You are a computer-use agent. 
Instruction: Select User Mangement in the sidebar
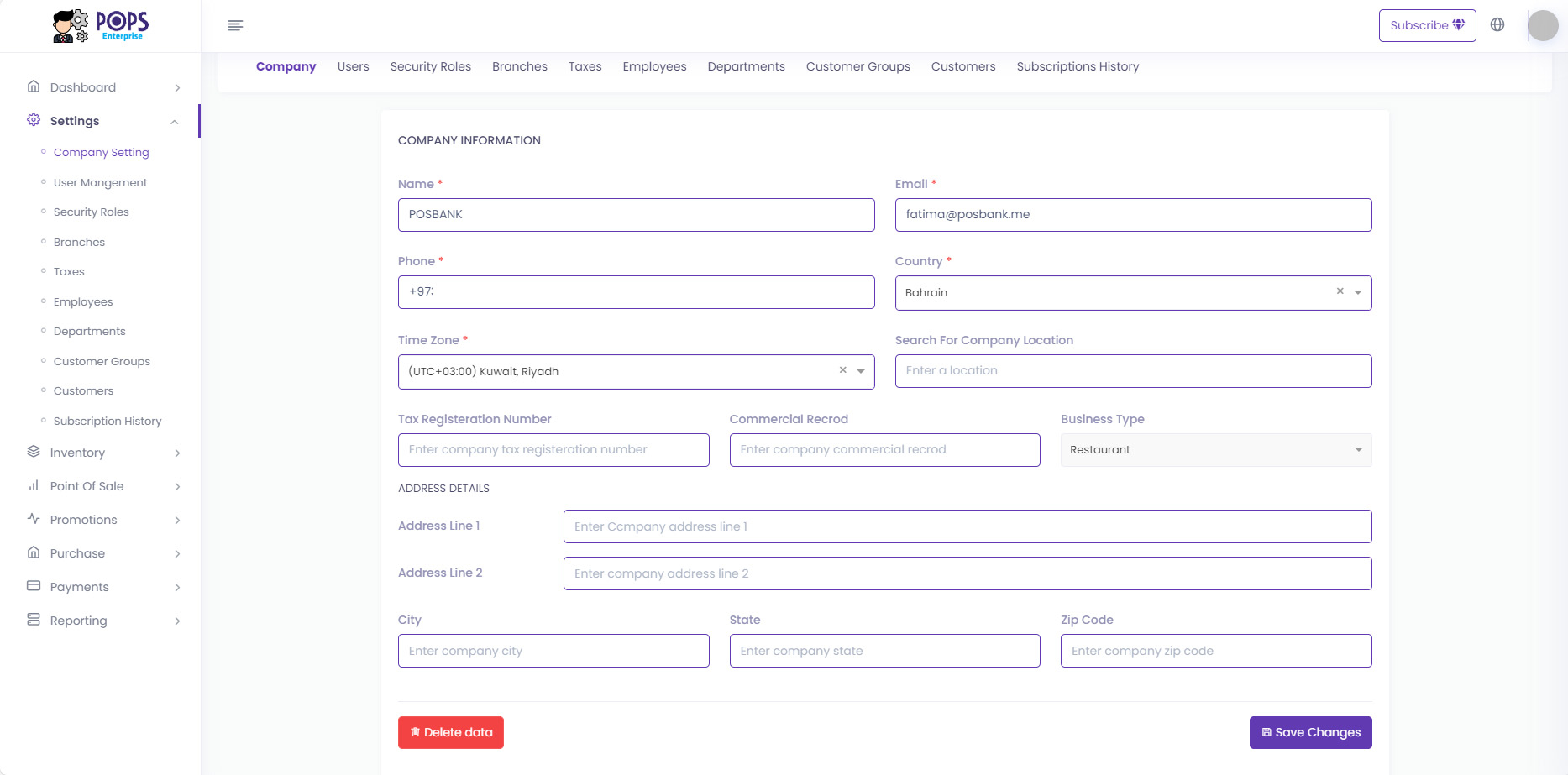[101, 182]
